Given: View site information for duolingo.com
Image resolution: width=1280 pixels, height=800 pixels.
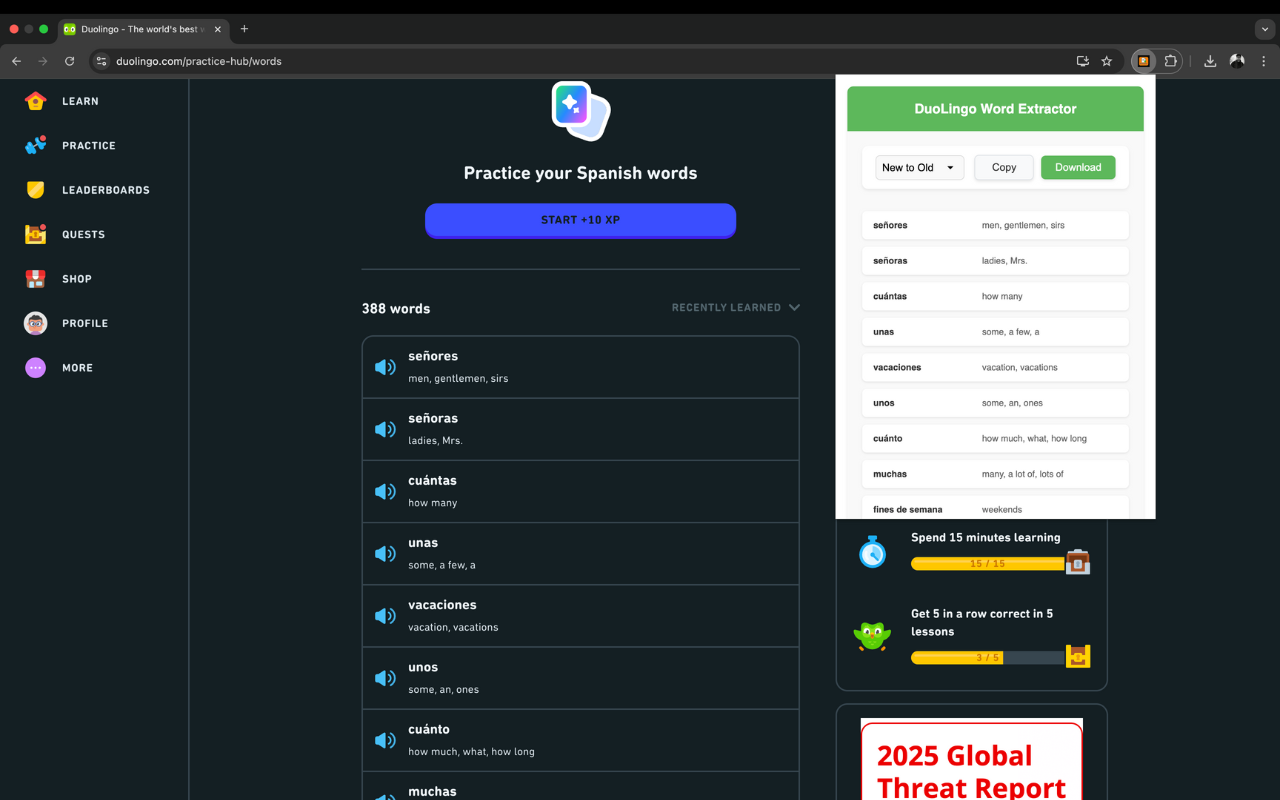Looking at the screenshot, I should (100, 61).
